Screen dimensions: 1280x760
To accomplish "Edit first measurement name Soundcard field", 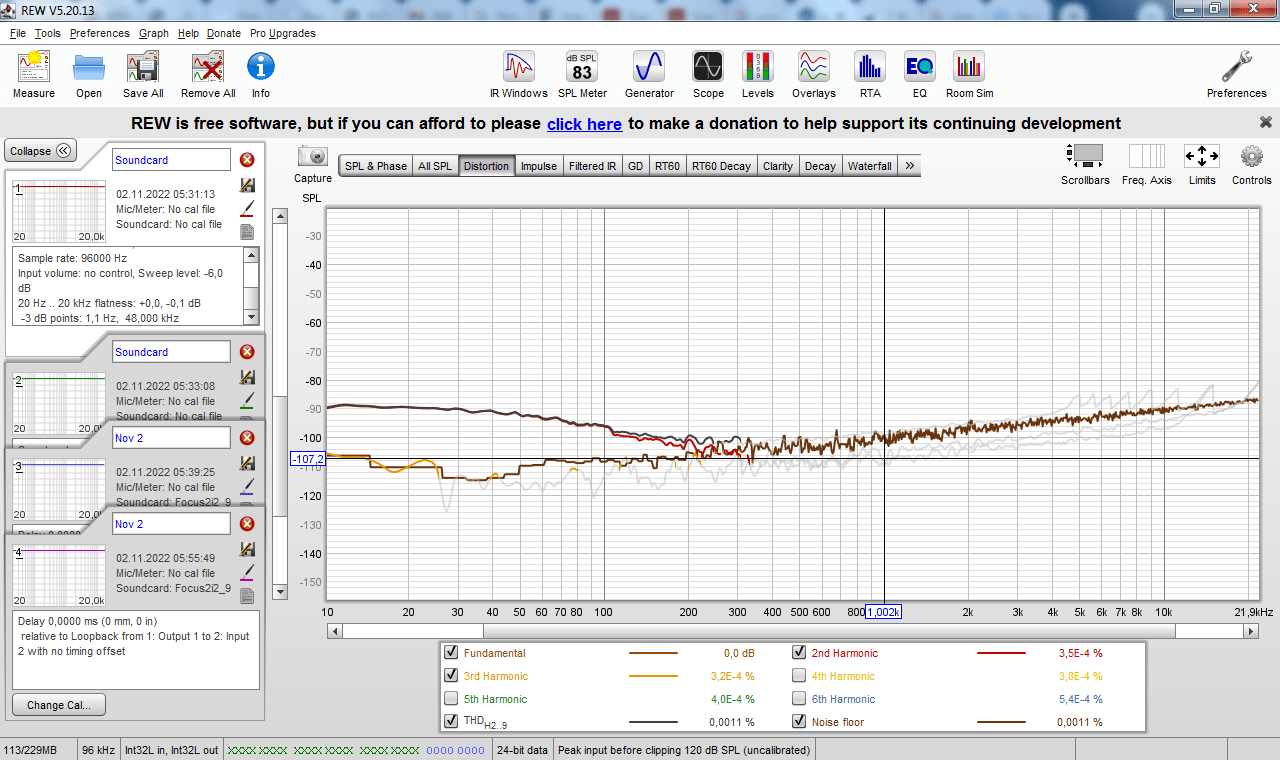I will click(171, 160).
